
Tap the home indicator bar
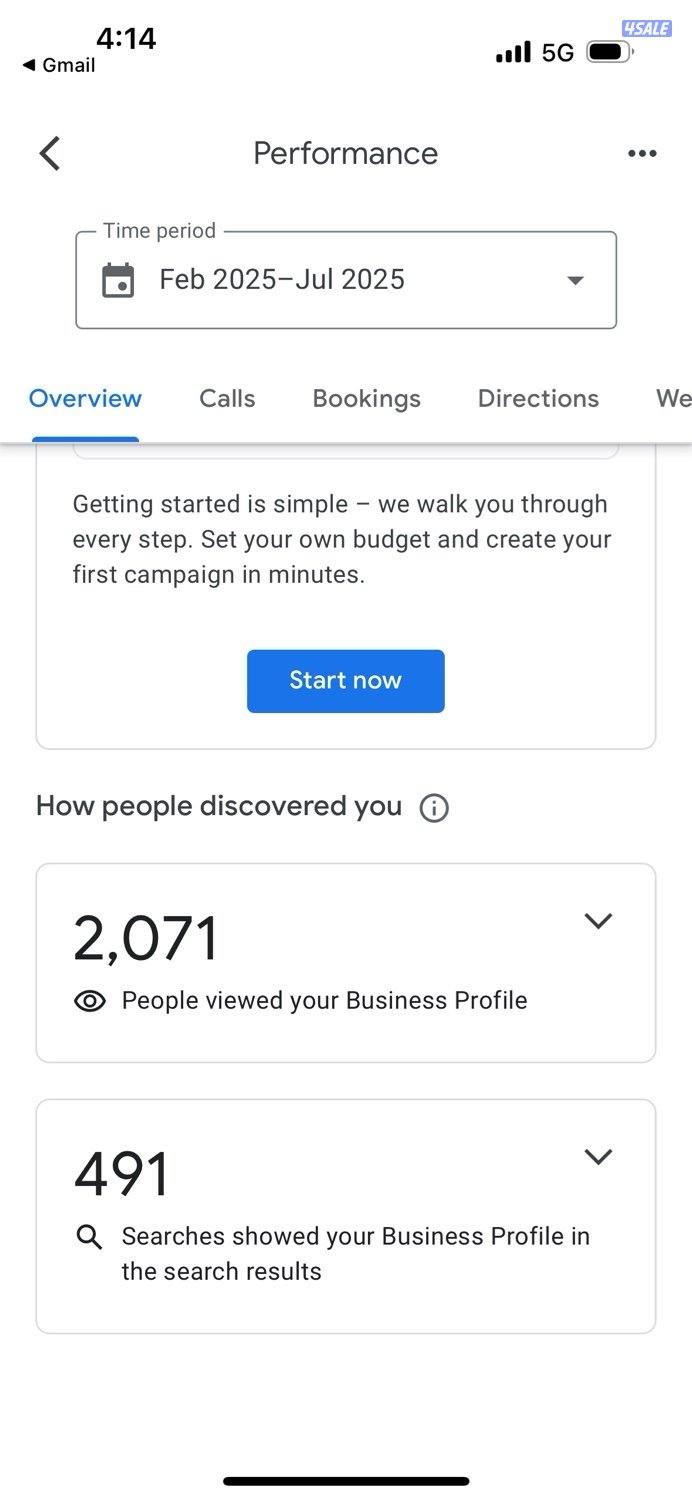[x=346, y=1481]
